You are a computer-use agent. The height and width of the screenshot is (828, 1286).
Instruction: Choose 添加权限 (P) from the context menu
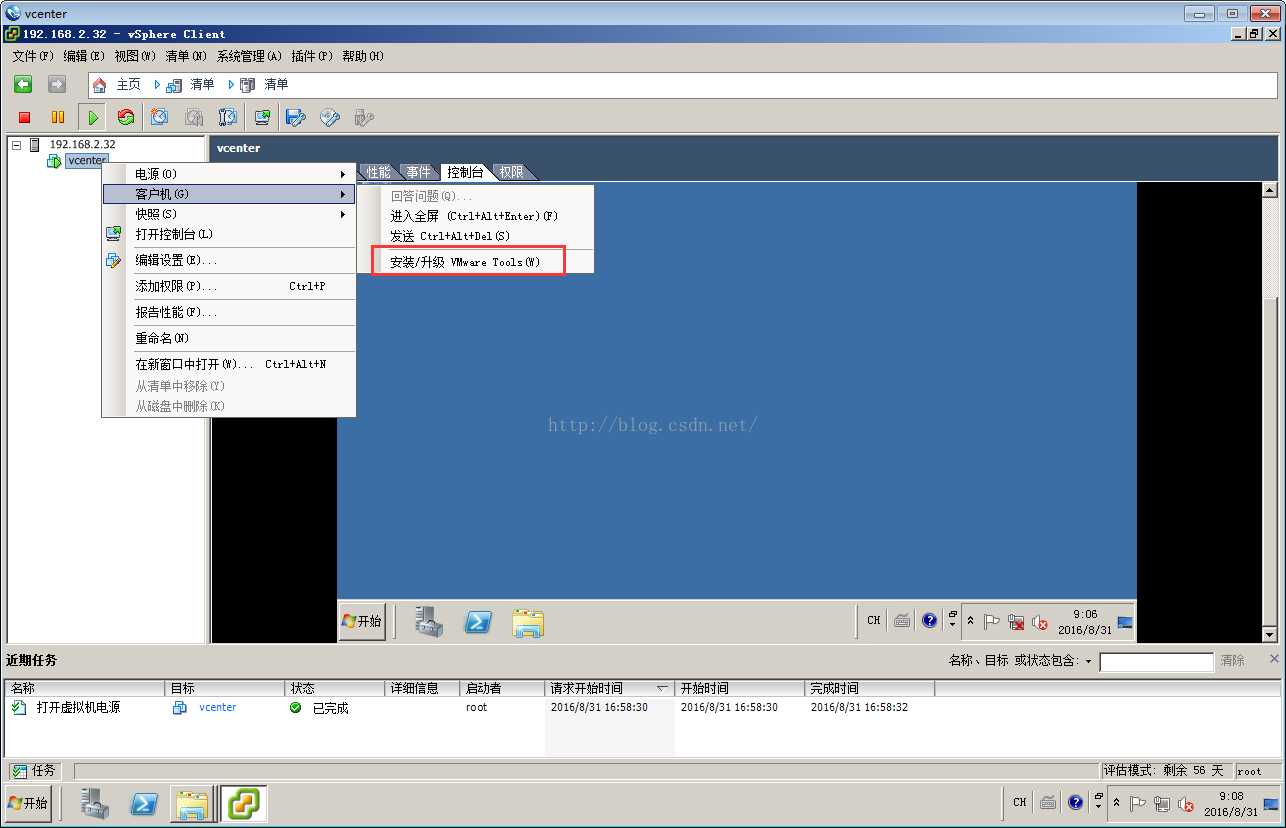pos(229,286)
